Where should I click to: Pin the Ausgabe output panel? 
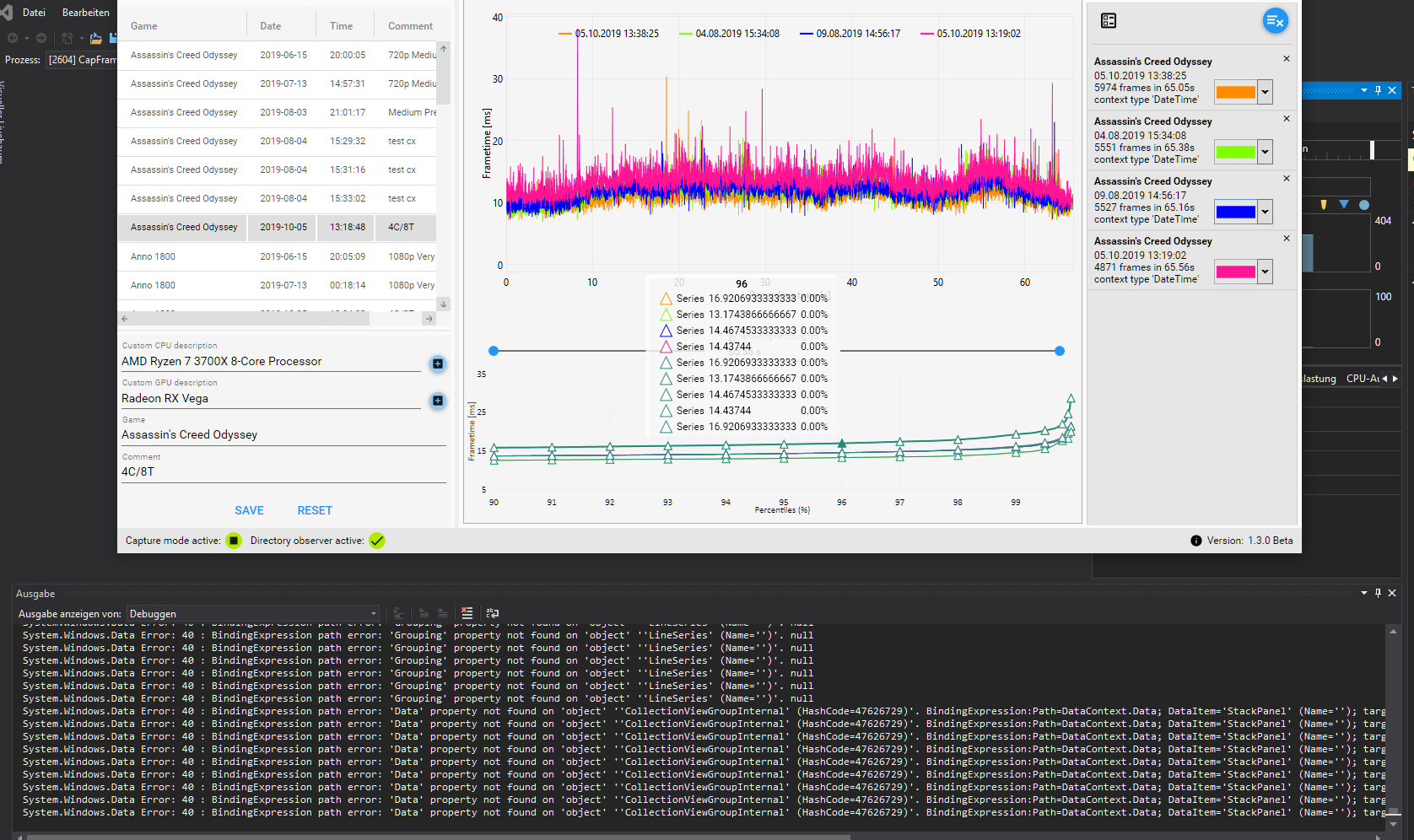[1379, 593]
